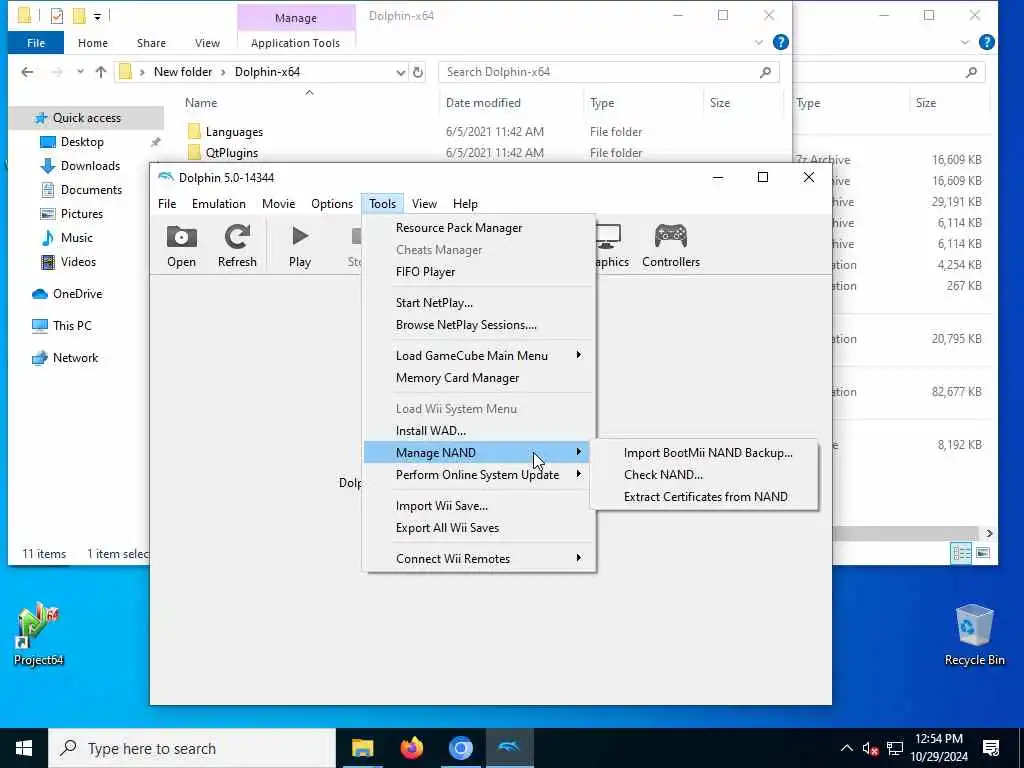This screenshot has width=1024, height=768.
Task: Choose Check NAND from the submenu
Action: 663,475
